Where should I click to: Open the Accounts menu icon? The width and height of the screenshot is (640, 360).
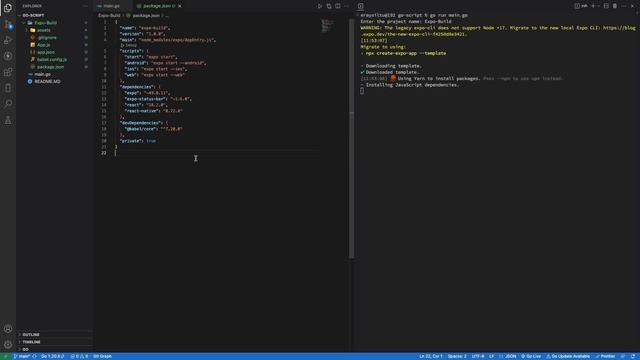click(8, 329)
